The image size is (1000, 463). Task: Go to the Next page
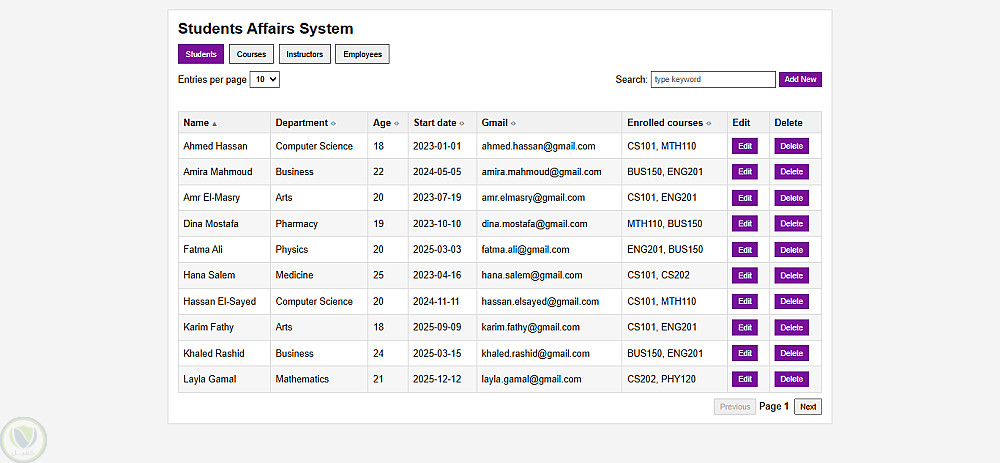[807, 407]
